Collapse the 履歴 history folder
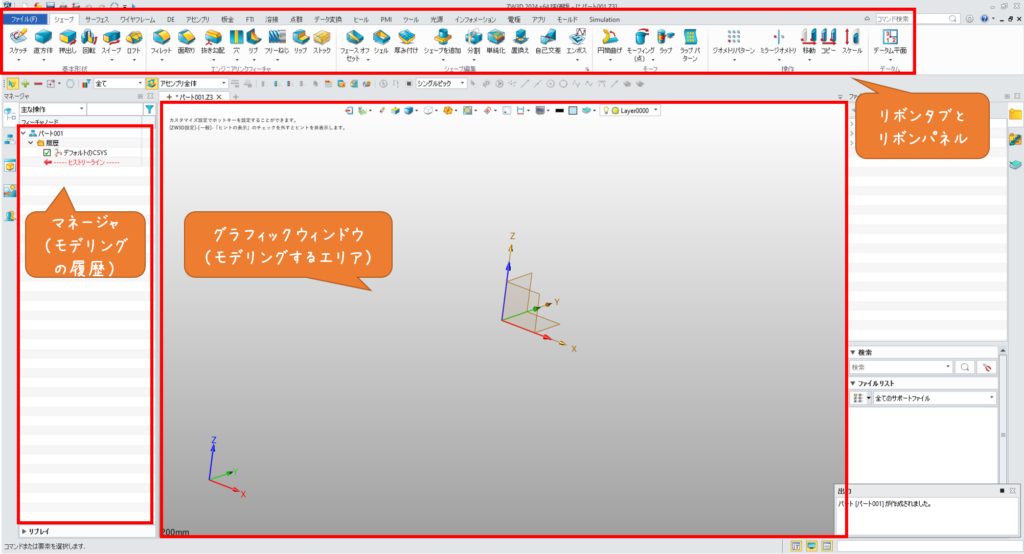Screen dimensions: 1024x554 coord(30,143)
